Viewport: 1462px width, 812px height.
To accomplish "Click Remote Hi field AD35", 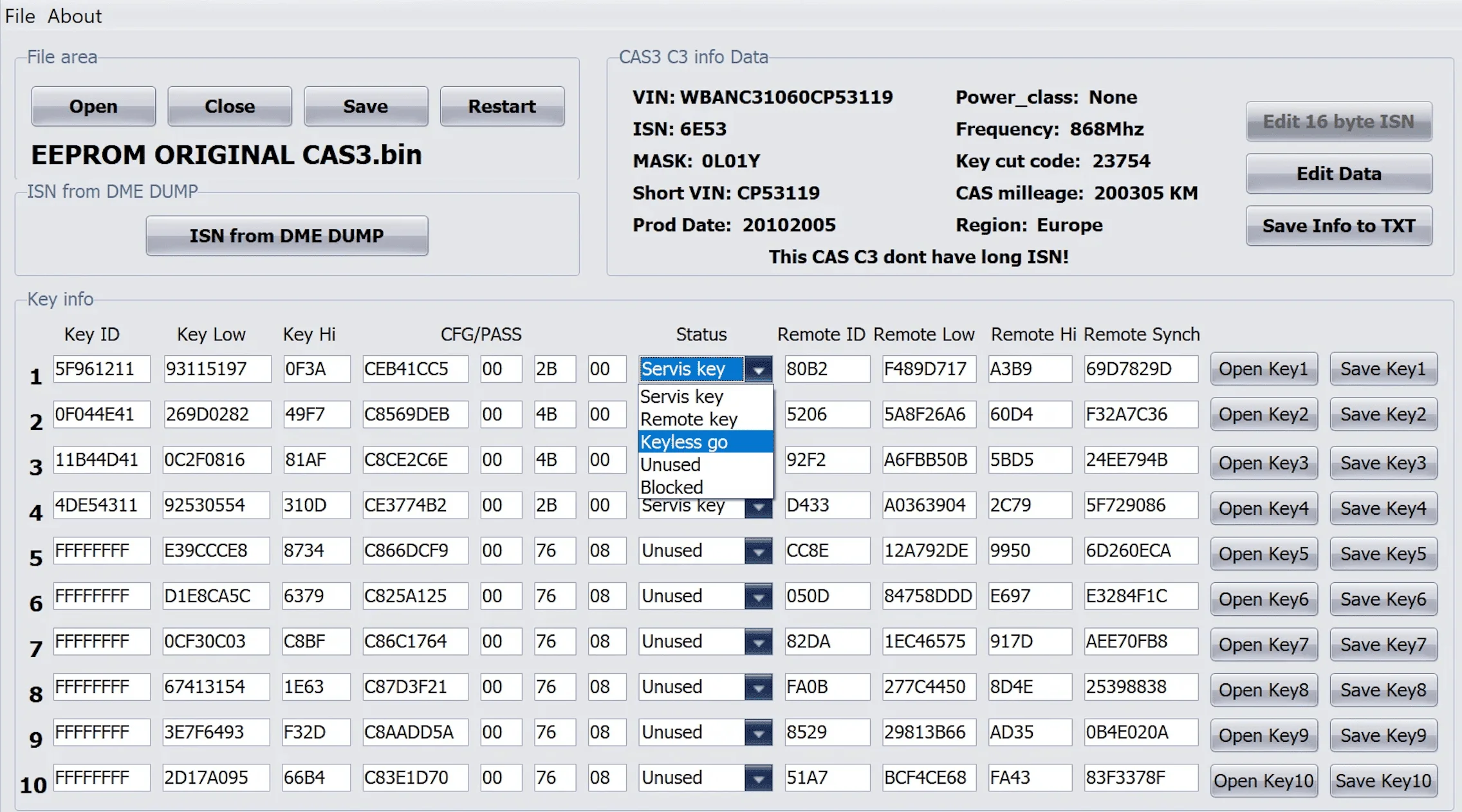I will click(x=1030, y=732).
